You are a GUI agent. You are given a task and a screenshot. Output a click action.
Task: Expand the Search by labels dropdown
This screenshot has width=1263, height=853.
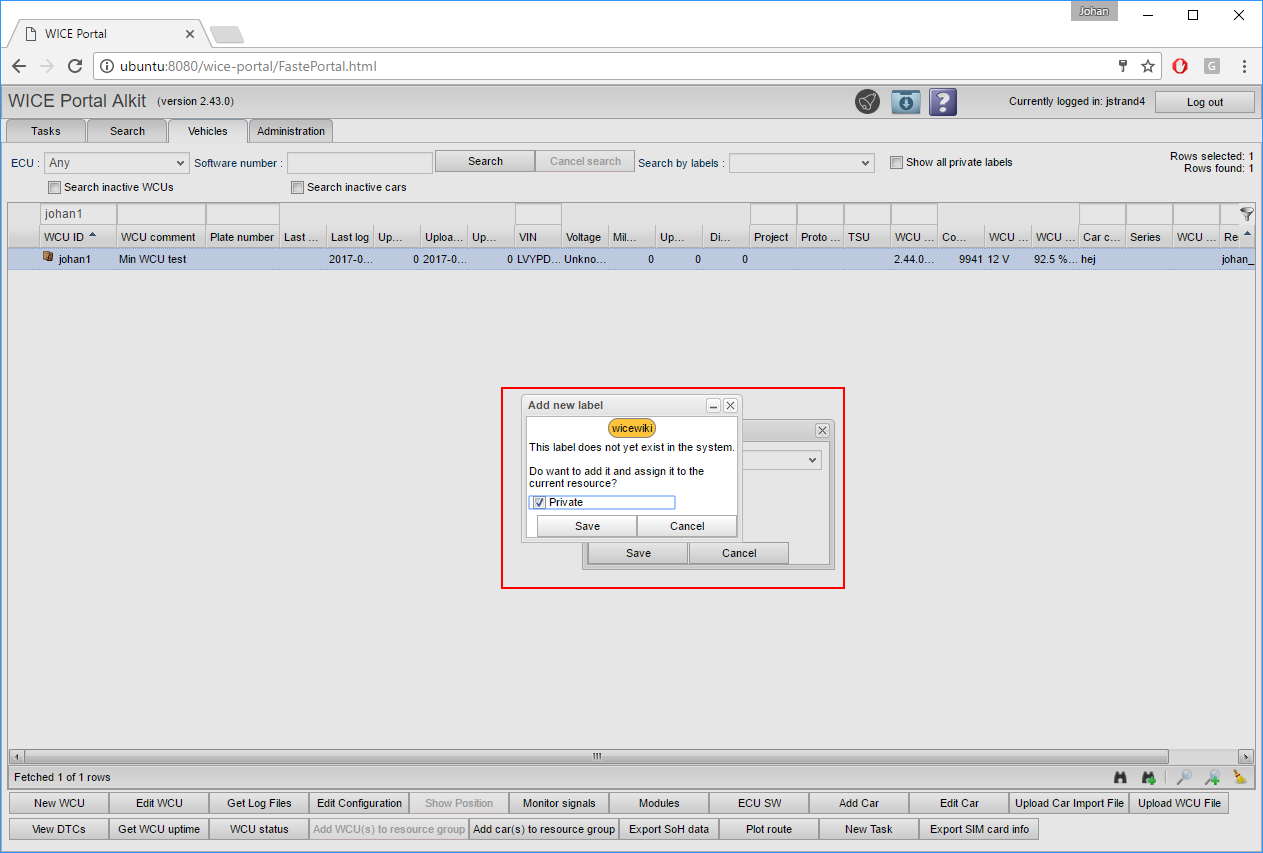click(801, 163)
